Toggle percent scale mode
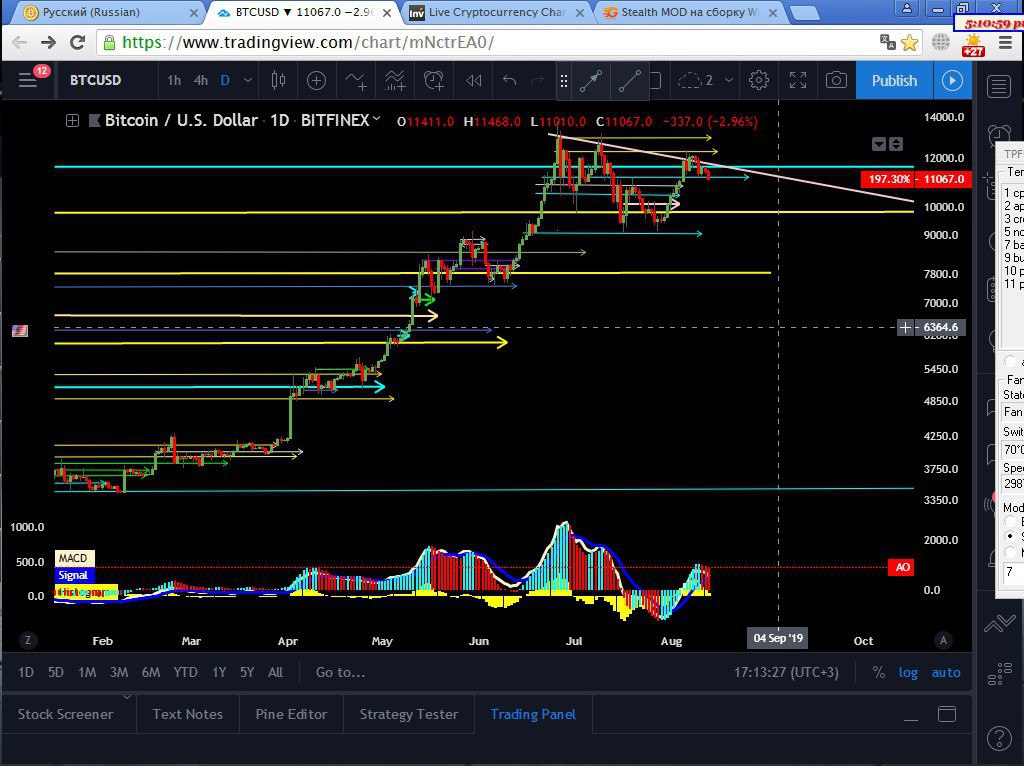The width and height of the screenshot is (1024, 768). [878, 672]
